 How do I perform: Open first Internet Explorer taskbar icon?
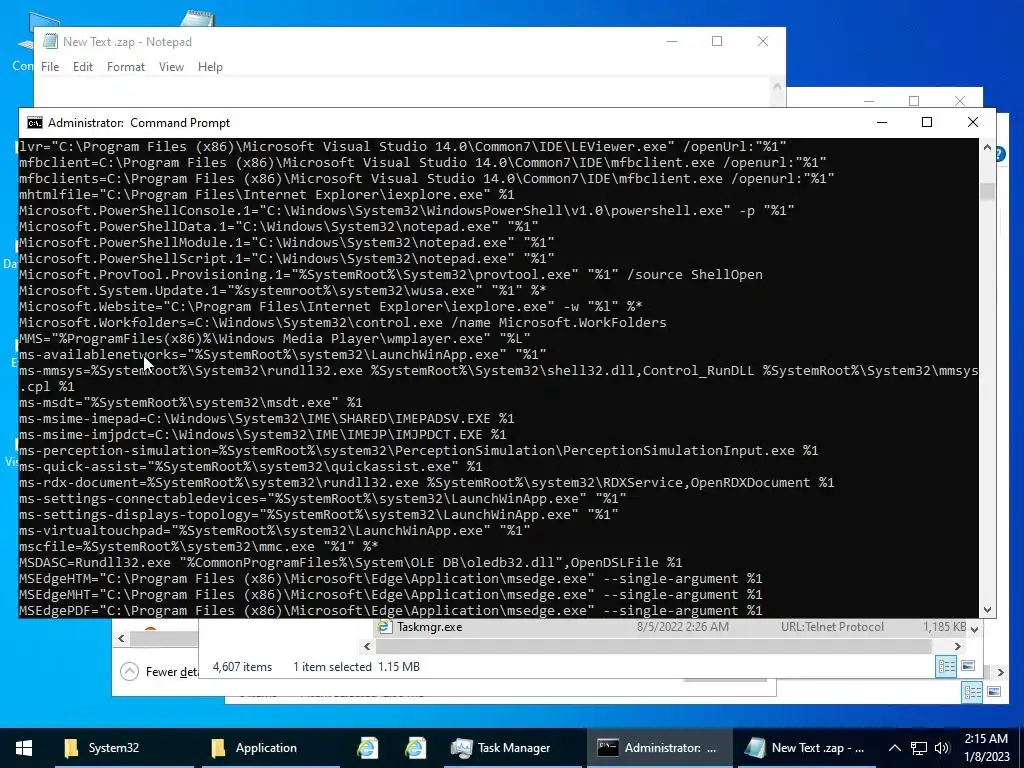[367, 748]
